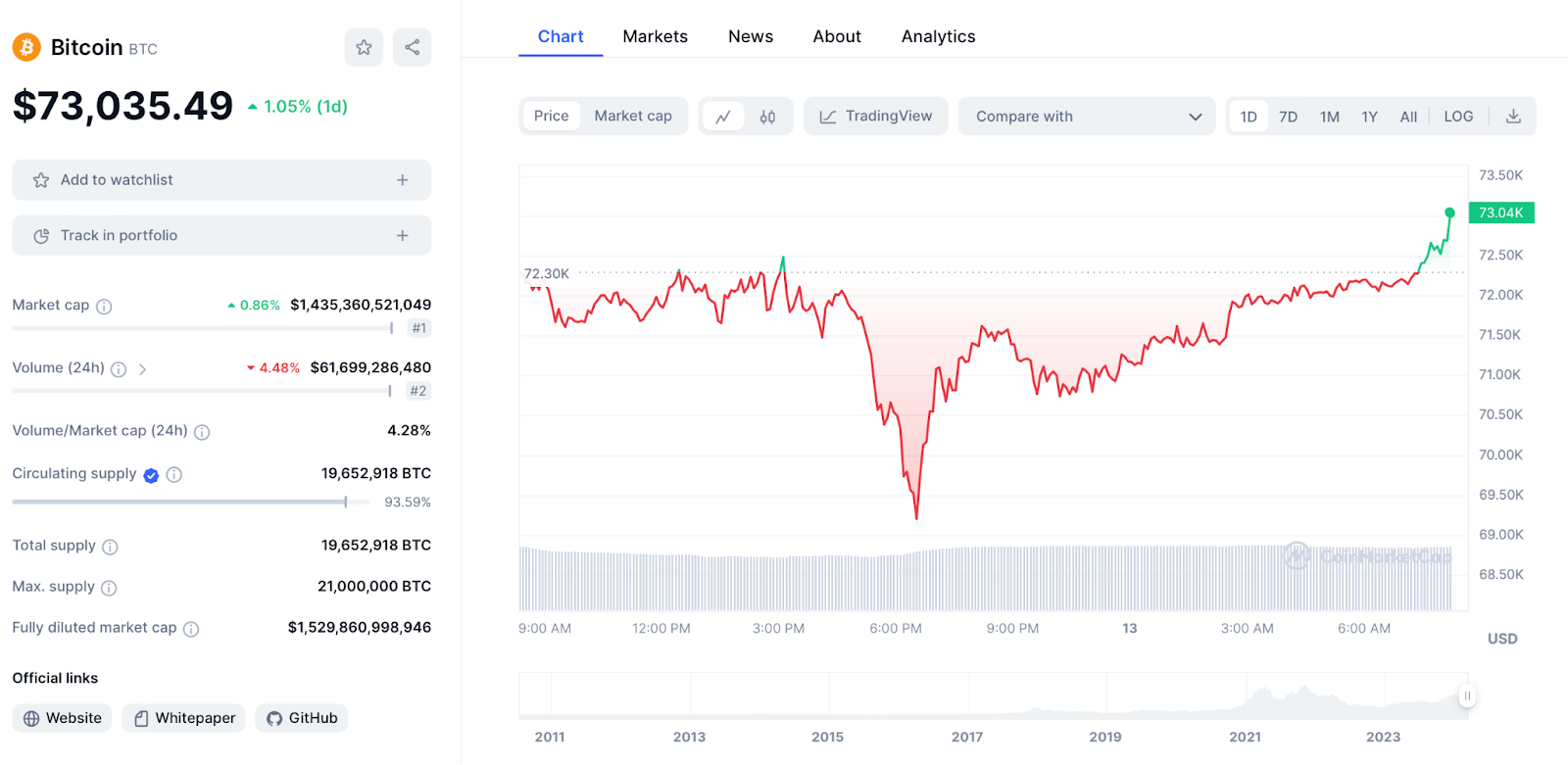Click the 2015 marker on timeline
The height and width of the screenshot is (765, 1568).
click(x=827, y=738)
